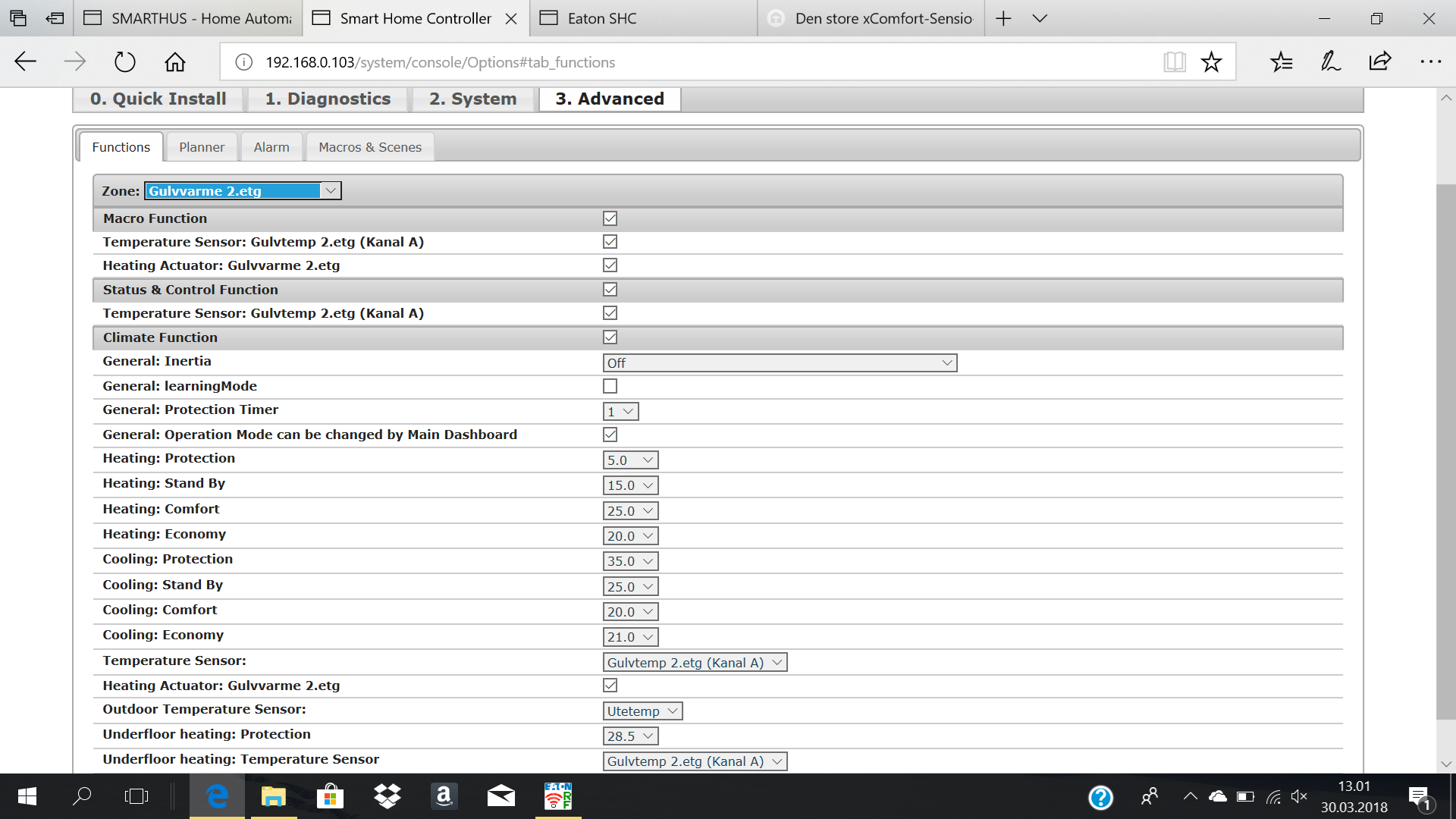Select General Inertia Off dropdown
The height and width of the screenshot is (819, 1456).
click(779, 363)
